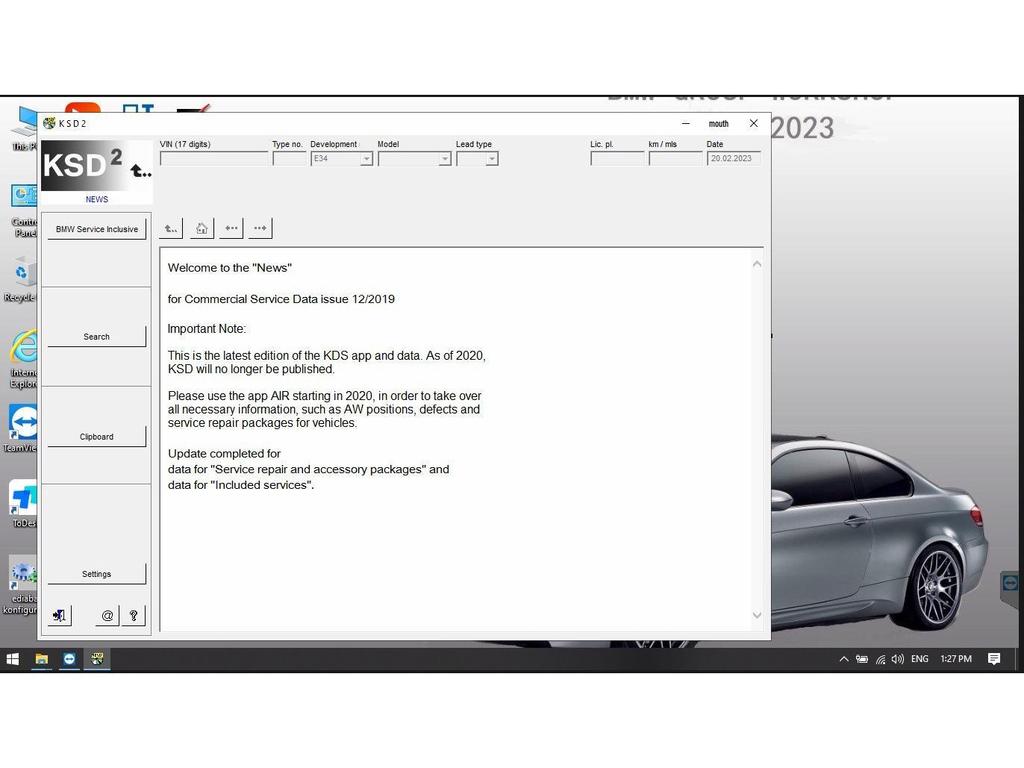Click the up-level arrow toolbar button
The height and width of the screenshot is (768, 1024).
pyautogui.click(x=171, y=229)
